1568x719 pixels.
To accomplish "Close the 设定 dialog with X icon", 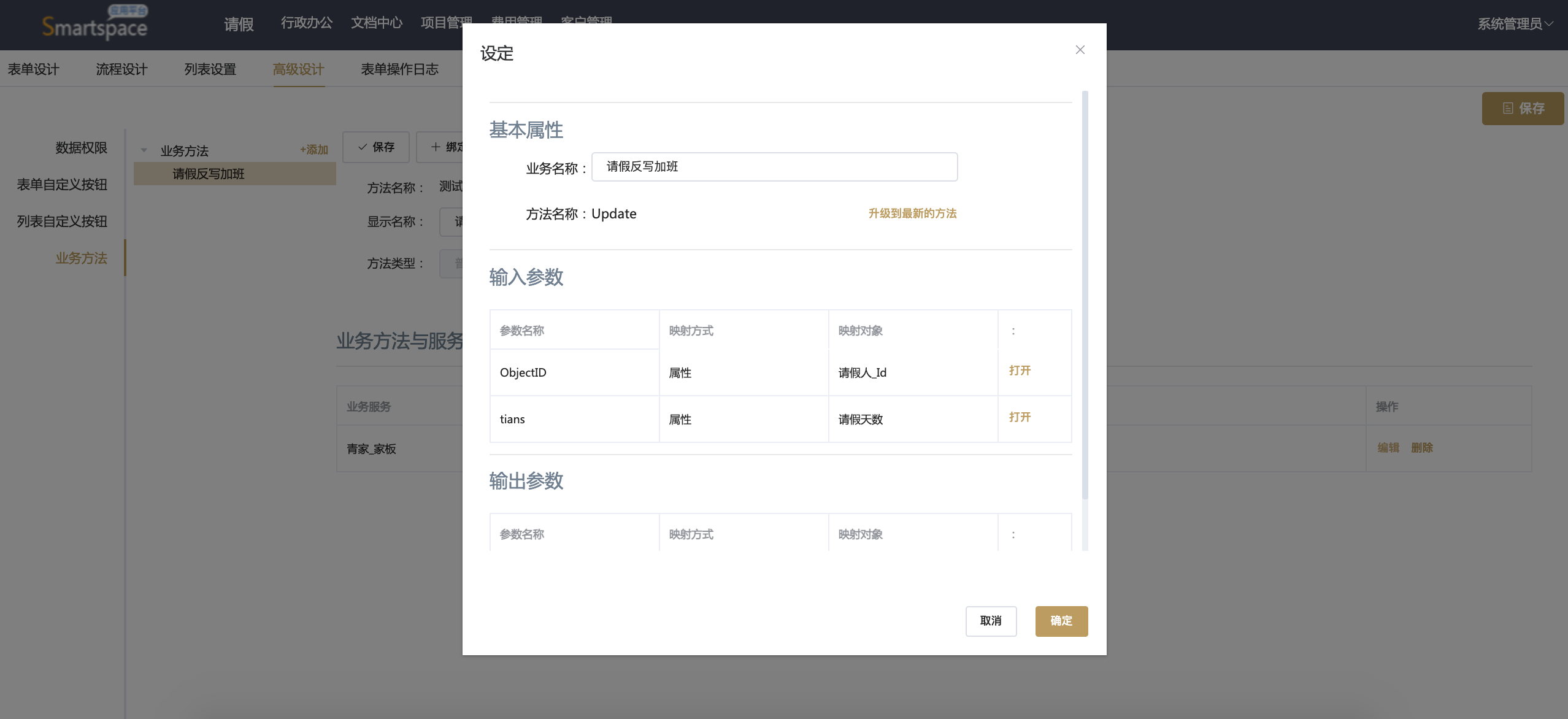I will [x=1080, y=50].
